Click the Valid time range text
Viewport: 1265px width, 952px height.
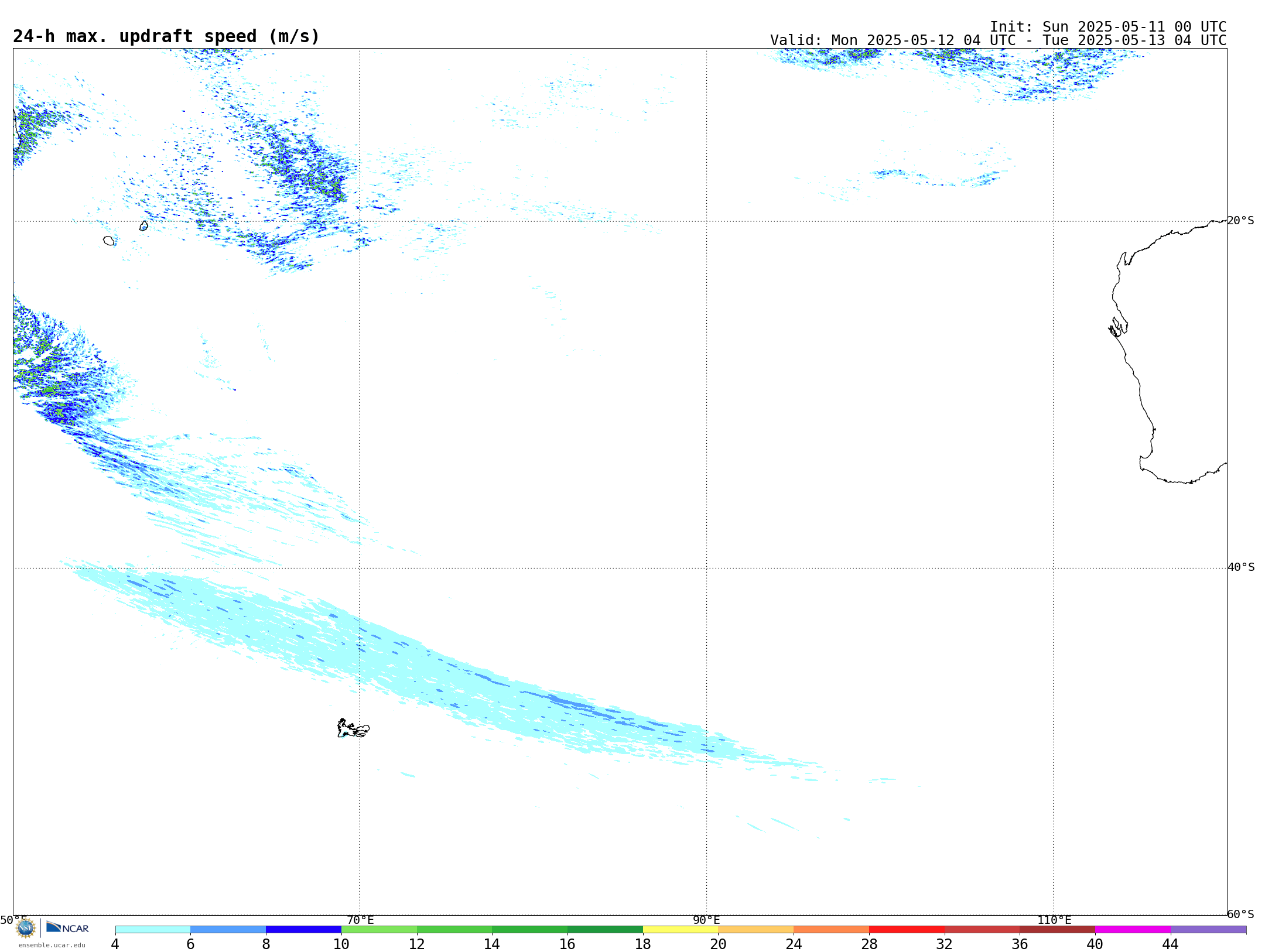(x=998, y=40)
